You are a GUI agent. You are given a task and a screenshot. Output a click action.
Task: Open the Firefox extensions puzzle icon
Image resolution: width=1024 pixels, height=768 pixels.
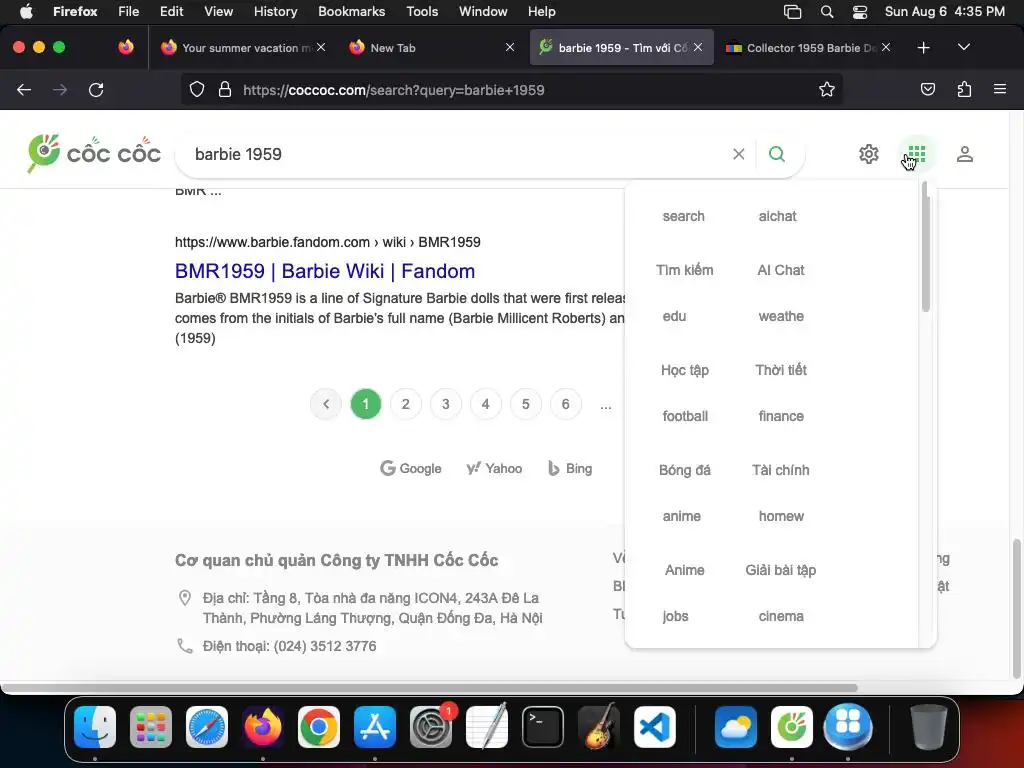pyautogui.click(x=964, y=89)
